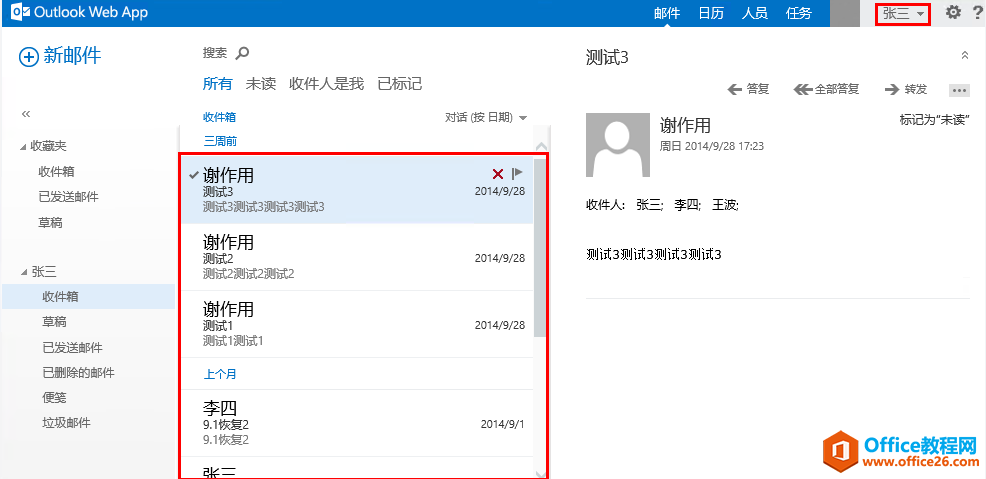This screenshot has height=479, width=986.
Task: Click the 全部答复 button
Action: click(826, 89)
